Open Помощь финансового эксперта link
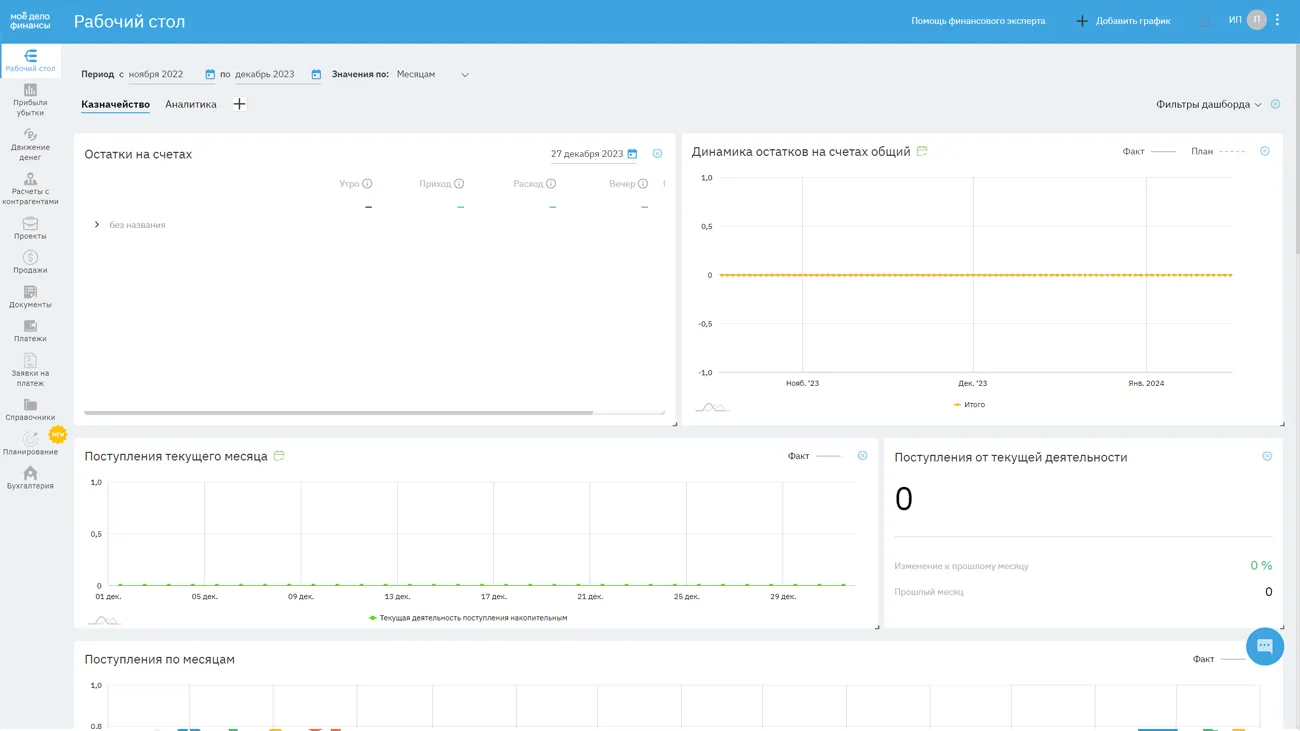 pos(977,21)
